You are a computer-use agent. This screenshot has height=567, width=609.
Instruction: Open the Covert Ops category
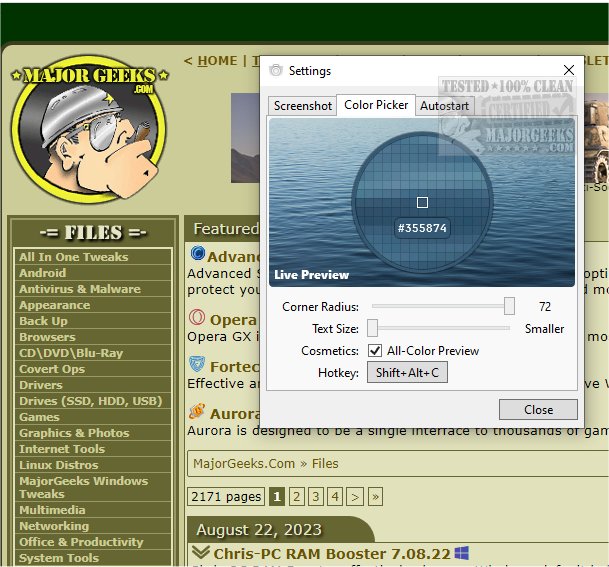[52, 369]
